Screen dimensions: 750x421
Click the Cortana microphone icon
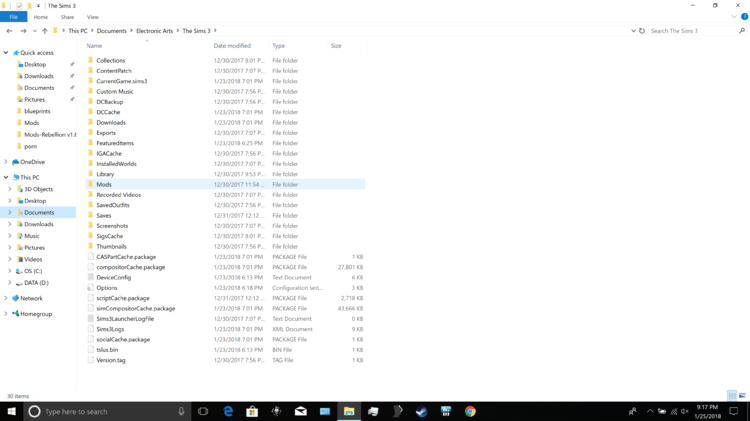(181, 411)
